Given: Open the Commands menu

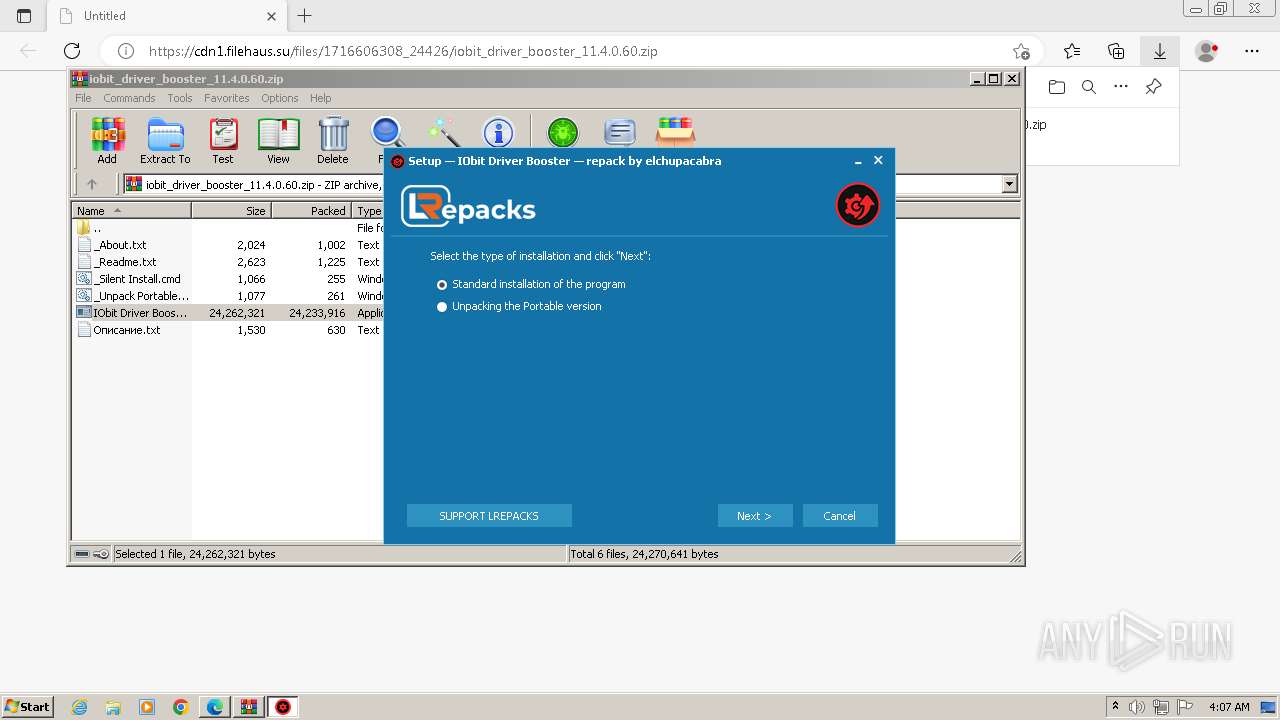Looking at the screenshot, I should pyautogui.click(x=129, y=98).
